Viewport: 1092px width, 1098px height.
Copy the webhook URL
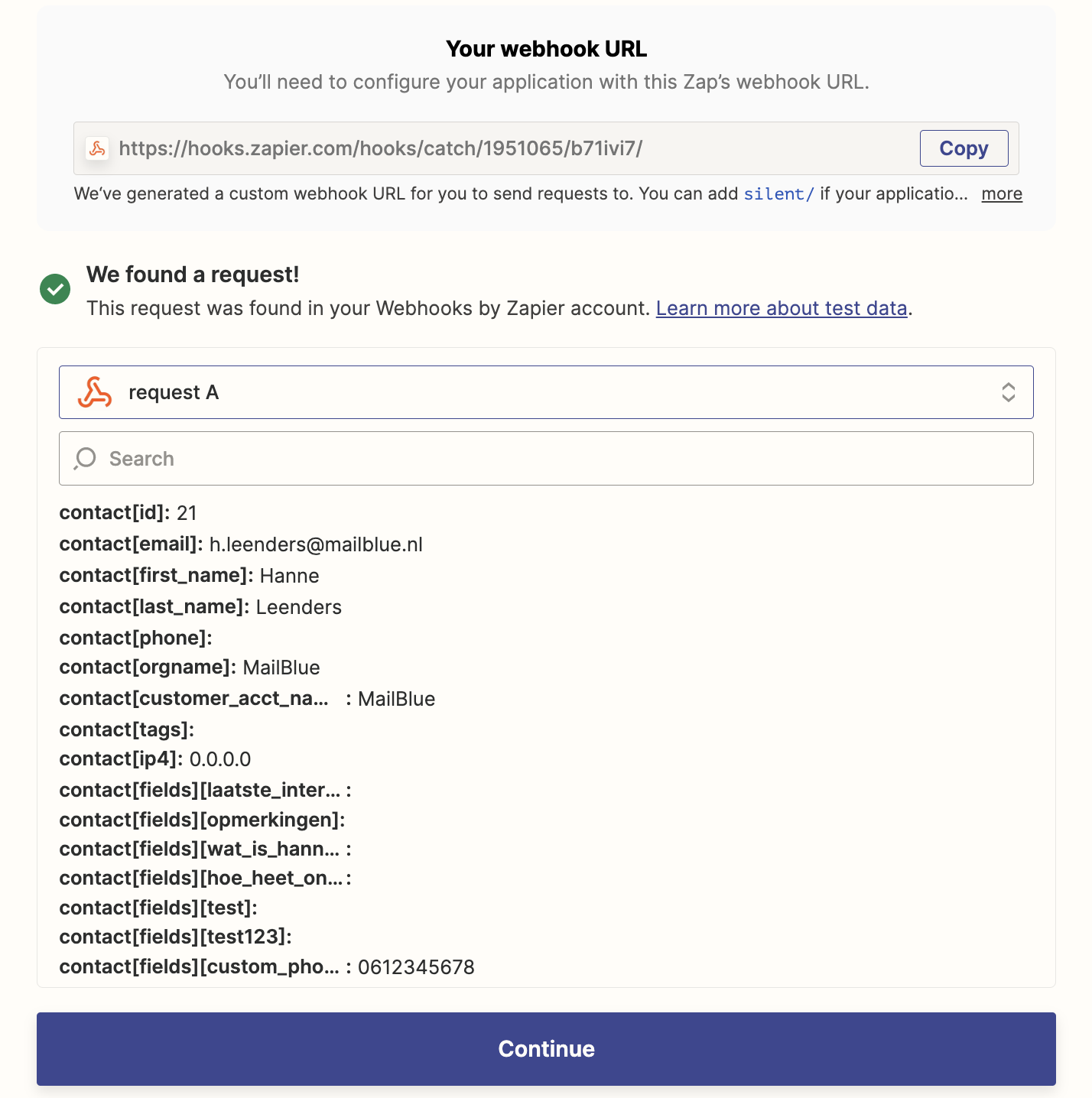(x=964, y=148)
